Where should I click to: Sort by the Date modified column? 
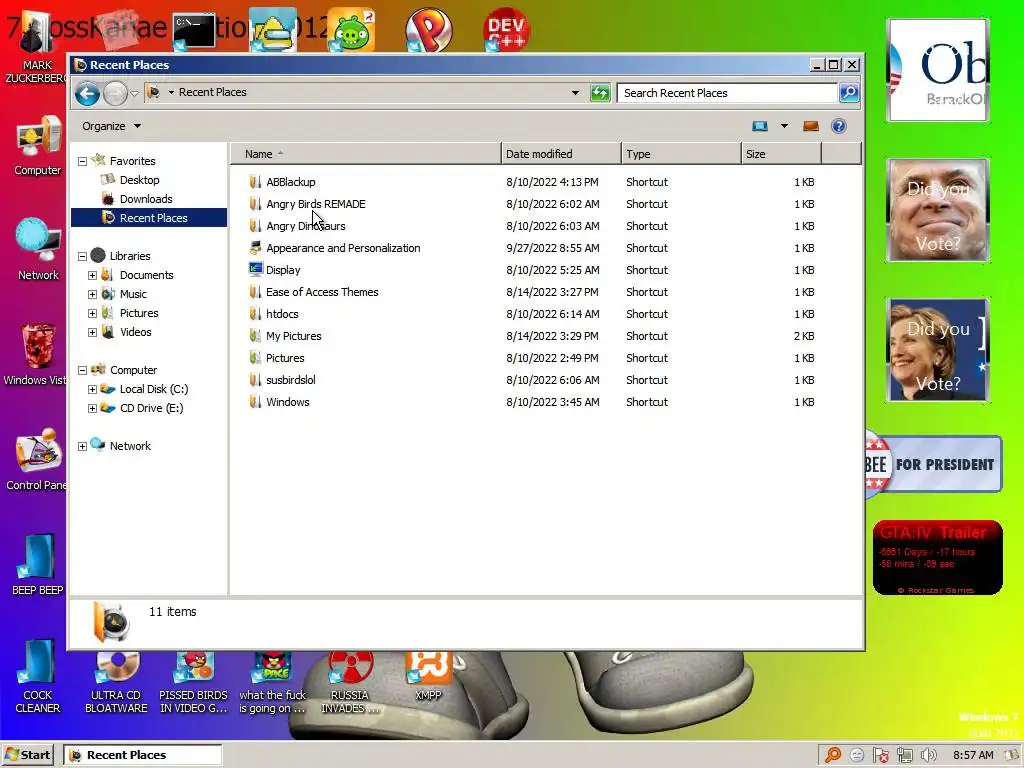[x=561, y=154]
